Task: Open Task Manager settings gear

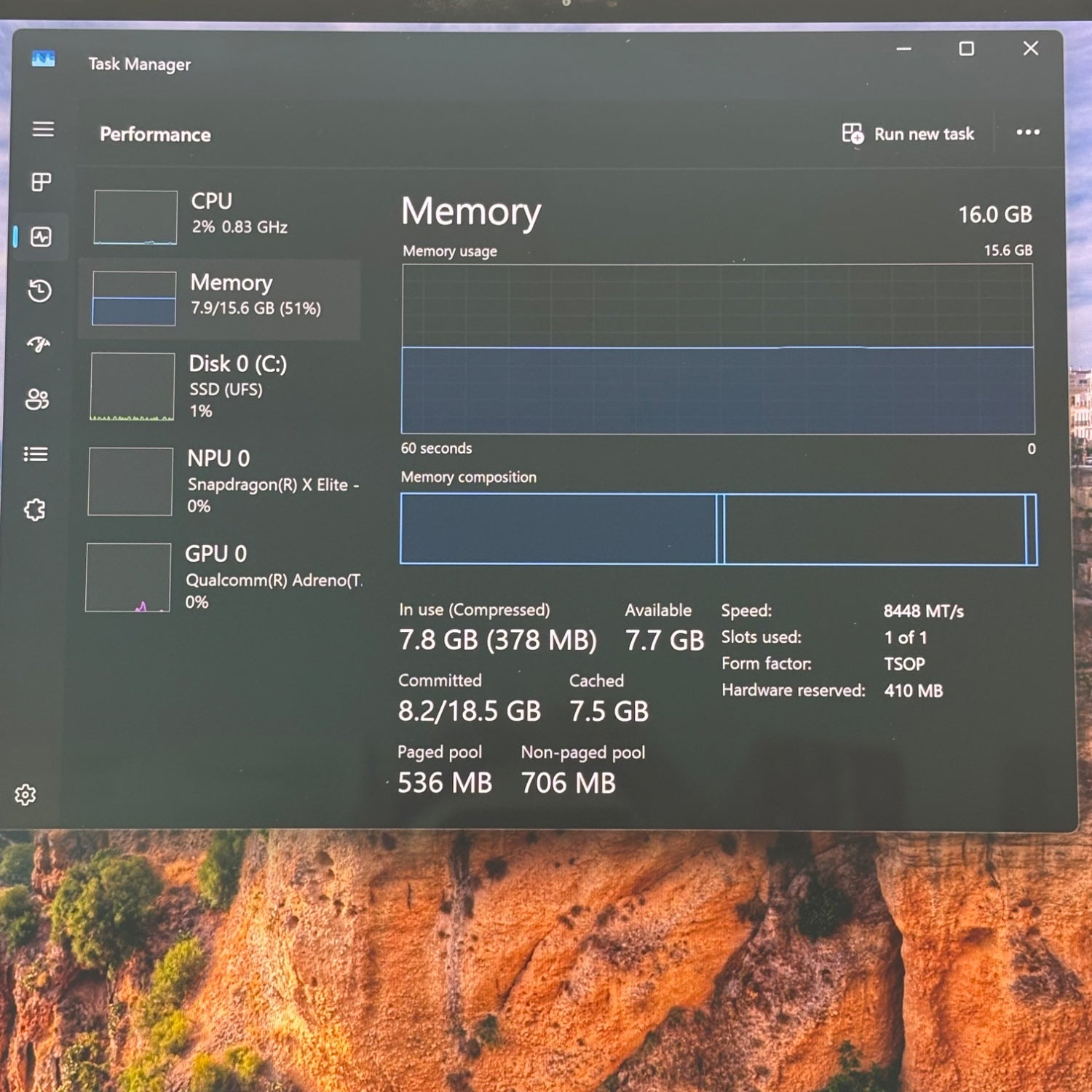Action: [x=25, y=794]
